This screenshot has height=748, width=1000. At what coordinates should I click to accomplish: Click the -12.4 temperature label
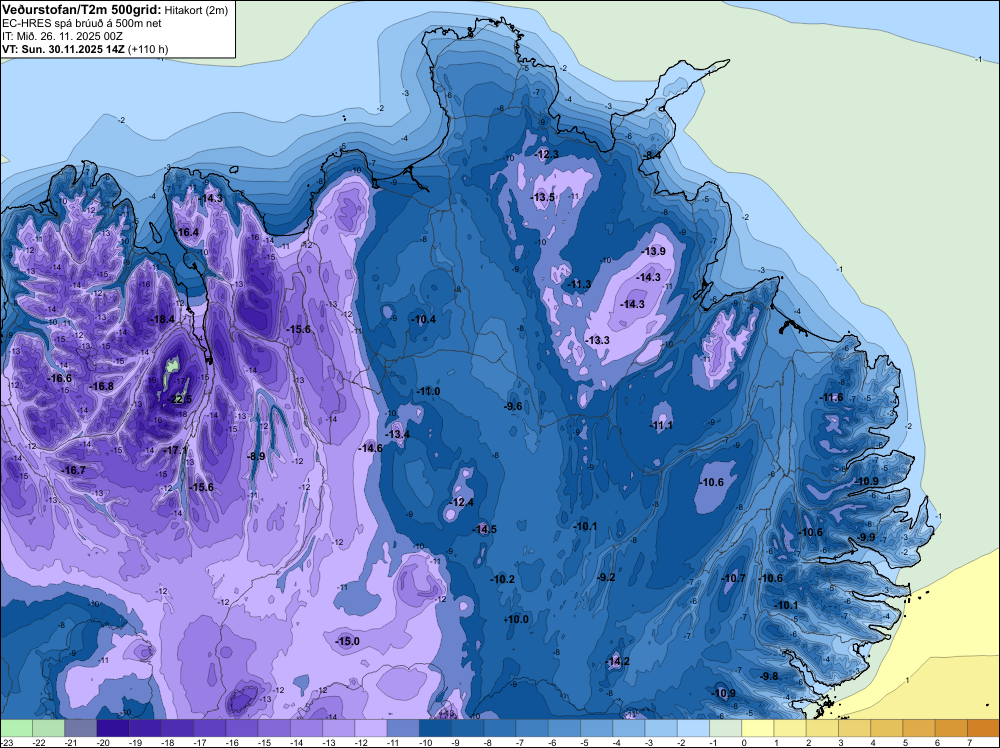pyautogui.click(x=461, y=502)
